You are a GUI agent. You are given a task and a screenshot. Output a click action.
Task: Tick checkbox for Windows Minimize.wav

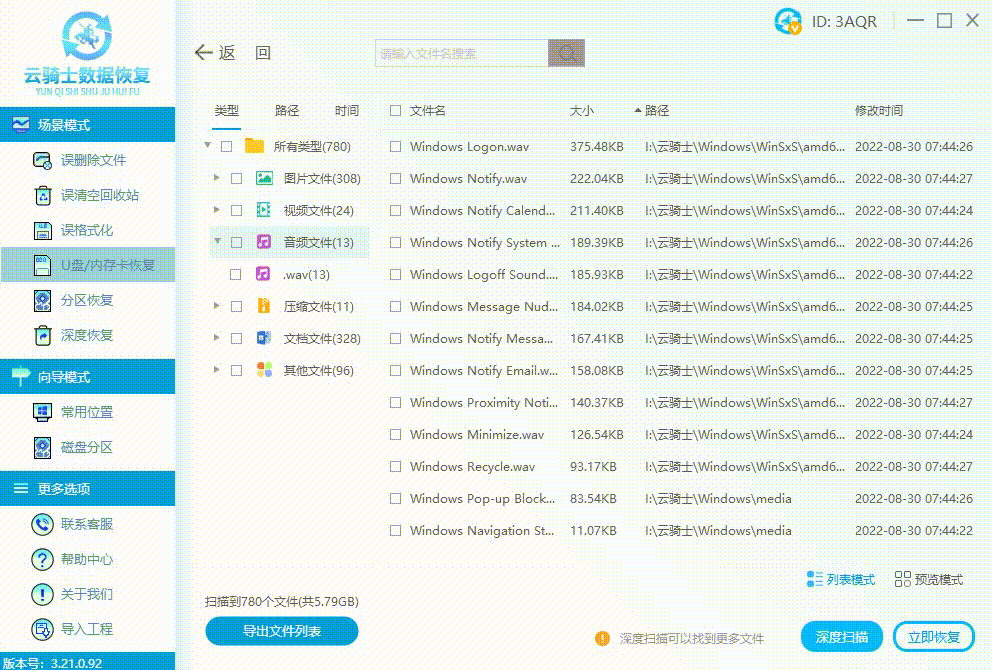pyautogui.click(x=395, y=435)
